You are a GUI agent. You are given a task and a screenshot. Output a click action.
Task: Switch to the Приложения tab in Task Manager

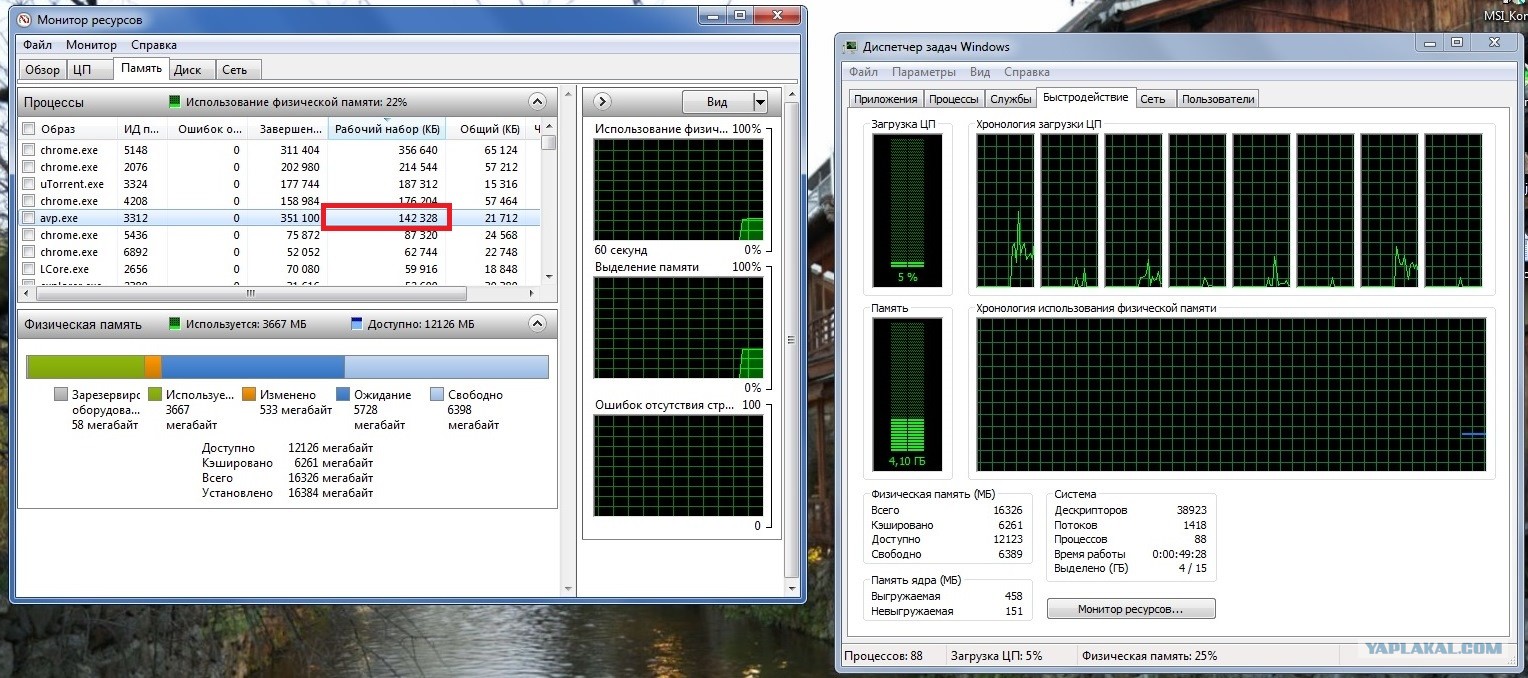pos(885,99)
